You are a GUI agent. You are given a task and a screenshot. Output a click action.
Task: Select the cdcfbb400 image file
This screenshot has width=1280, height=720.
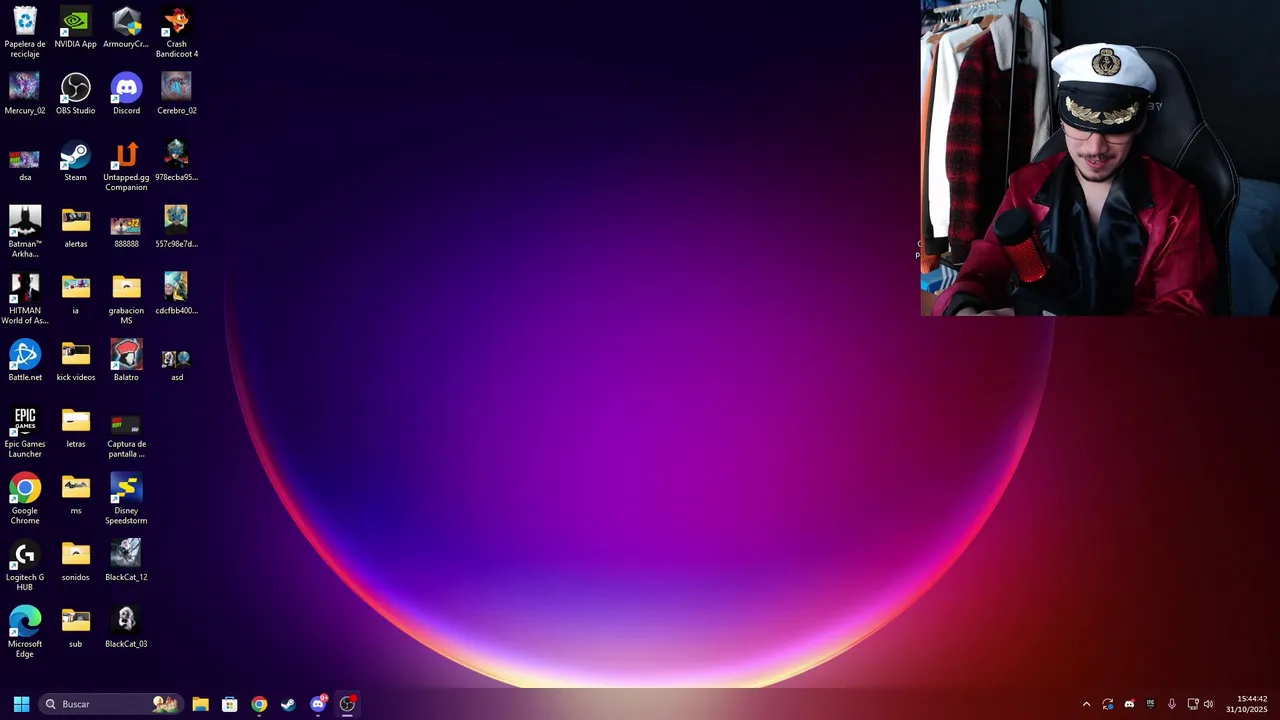(177, 294)
